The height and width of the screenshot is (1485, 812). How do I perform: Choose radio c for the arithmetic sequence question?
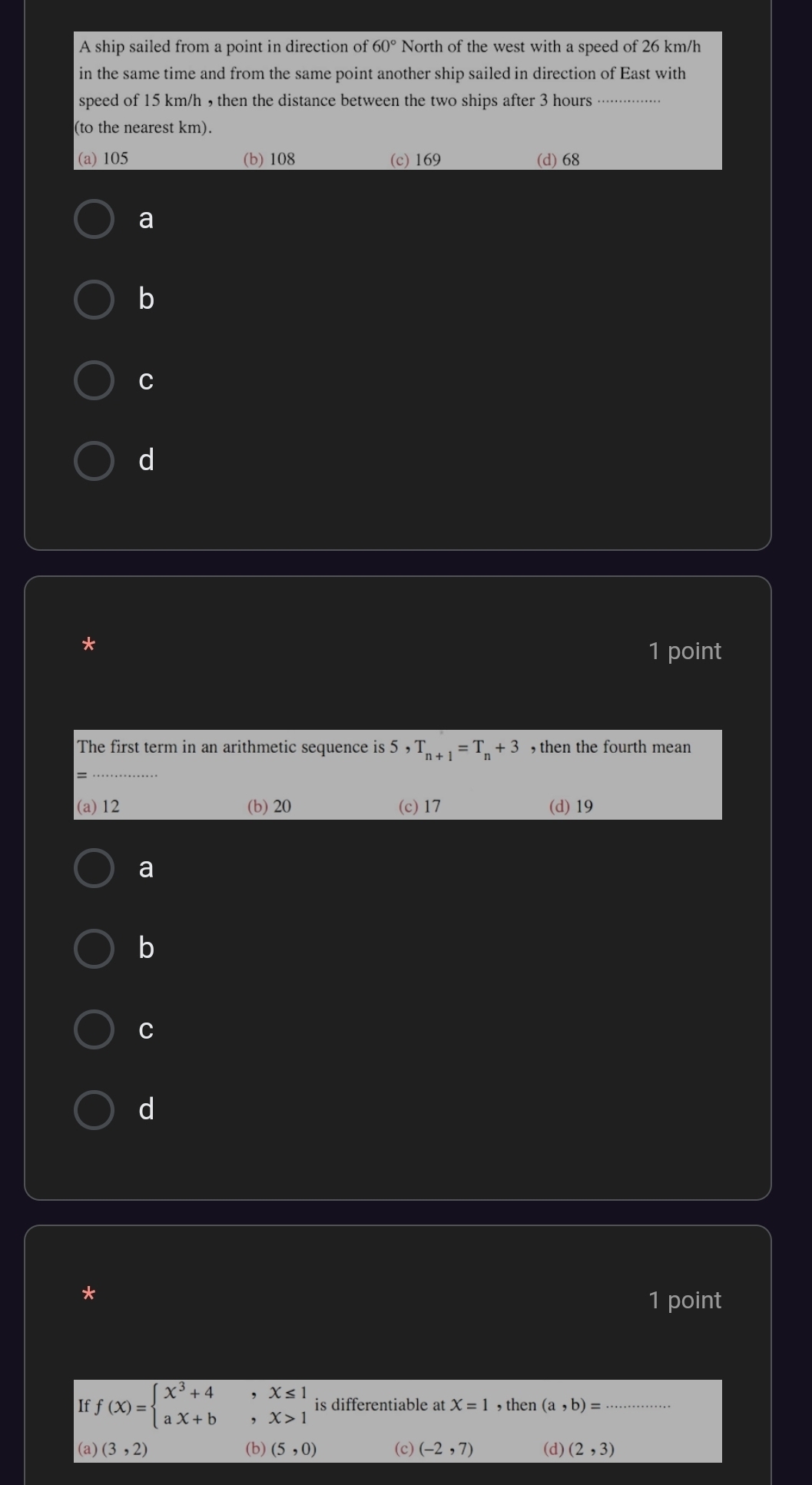(94, 1029)
